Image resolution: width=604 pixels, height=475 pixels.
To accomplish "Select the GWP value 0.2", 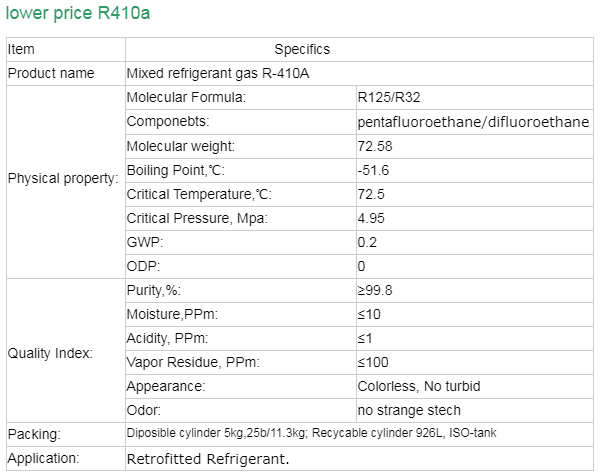I will (367, 242).
